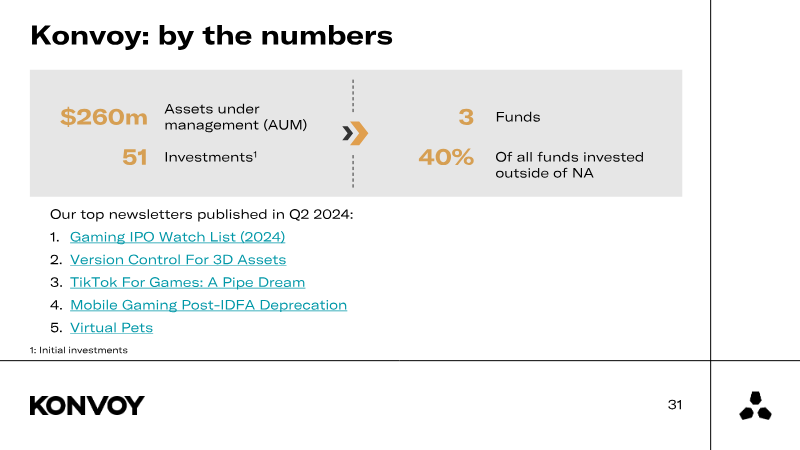Click the 3 funds number
800x450 pixels.
(x=466, y=117)
